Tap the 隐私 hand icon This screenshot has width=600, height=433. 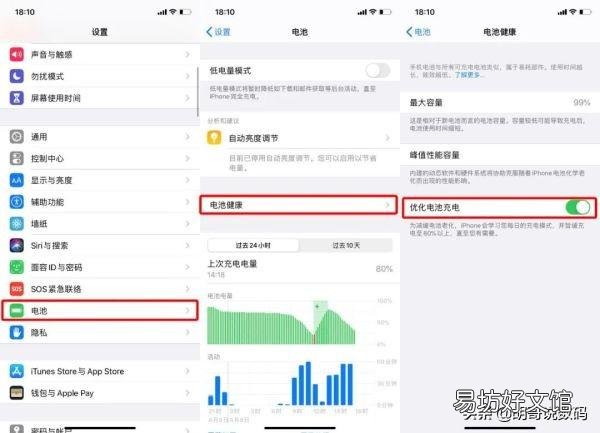coord(16,333)
